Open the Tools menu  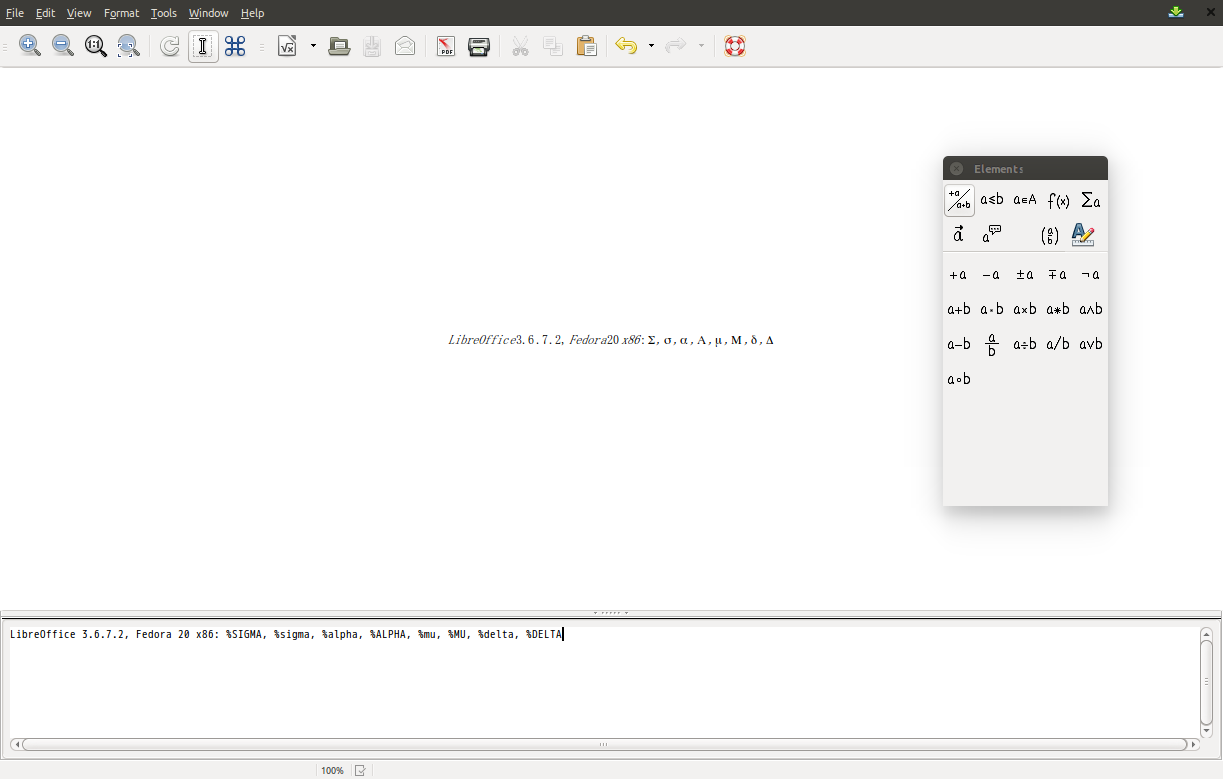coord(164,13)
